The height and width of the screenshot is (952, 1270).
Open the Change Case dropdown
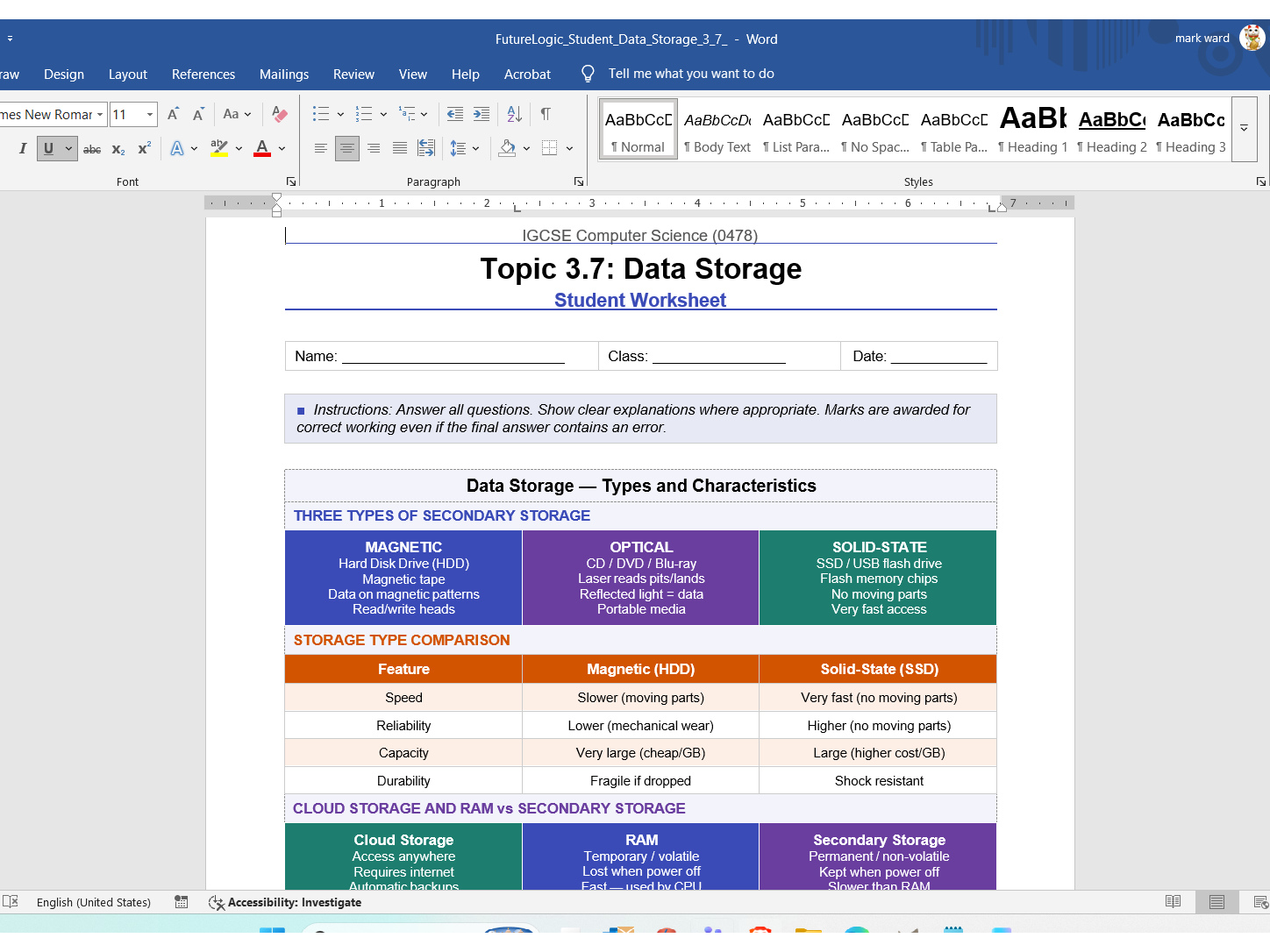[237, 114]
